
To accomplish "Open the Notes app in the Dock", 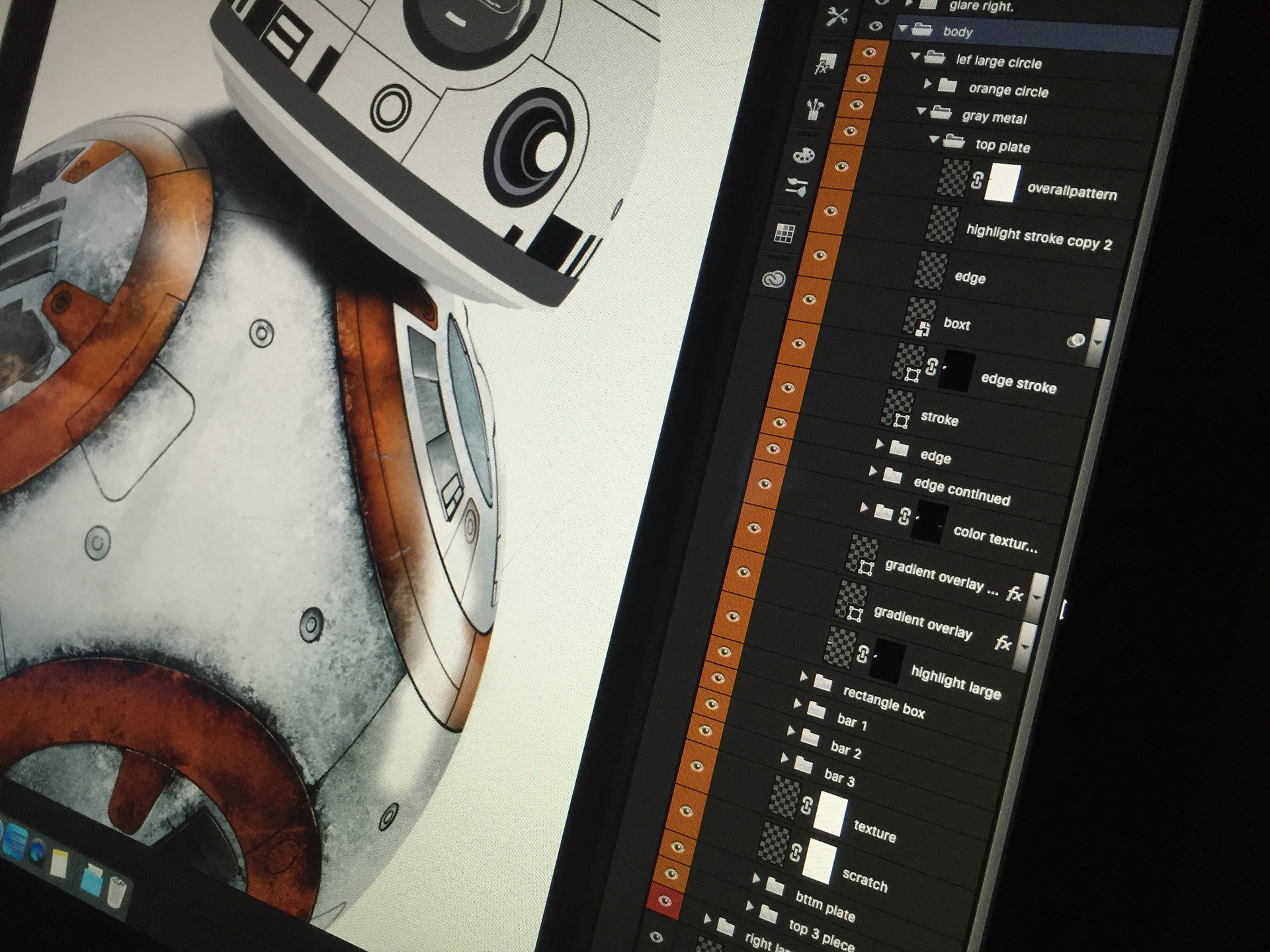I will pyautogui.click(x=60, y=863).
